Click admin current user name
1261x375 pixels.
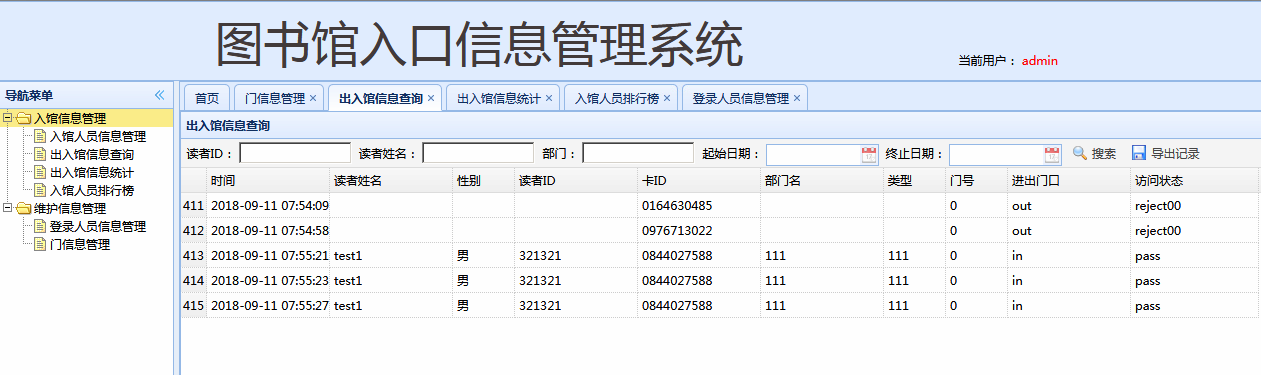(1040, 60)
